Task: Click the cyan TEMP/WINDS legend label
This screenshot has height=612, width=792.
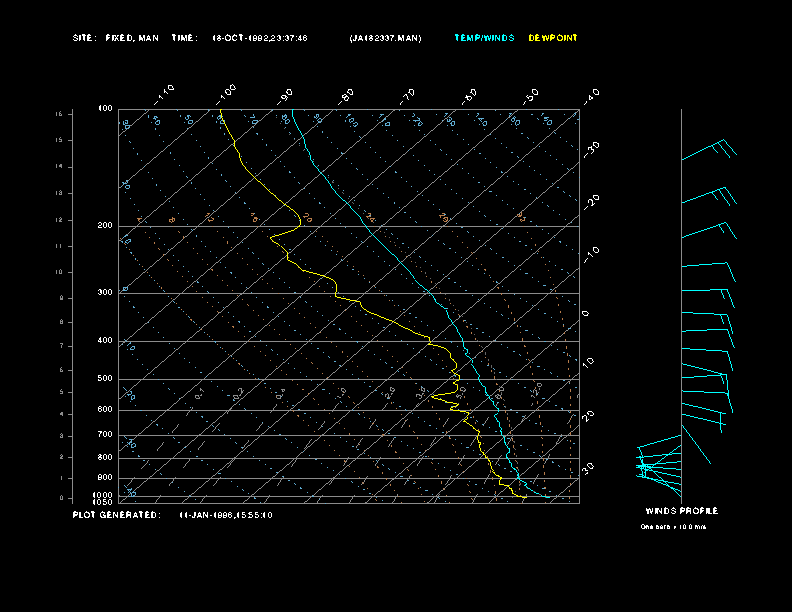Action: pos(484,38)
